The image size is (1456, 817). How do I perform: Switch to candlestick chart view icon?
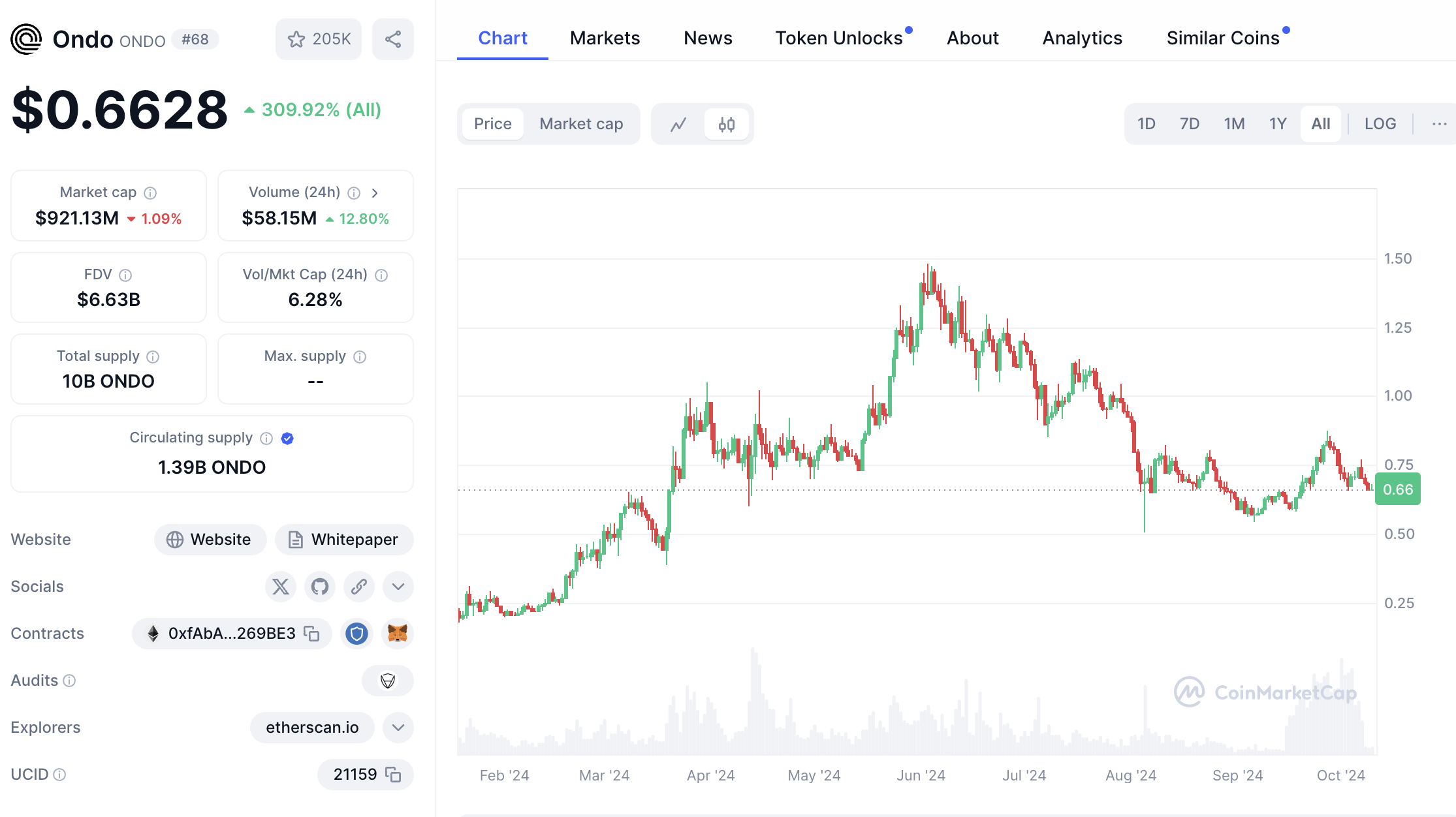click(727, 124)
